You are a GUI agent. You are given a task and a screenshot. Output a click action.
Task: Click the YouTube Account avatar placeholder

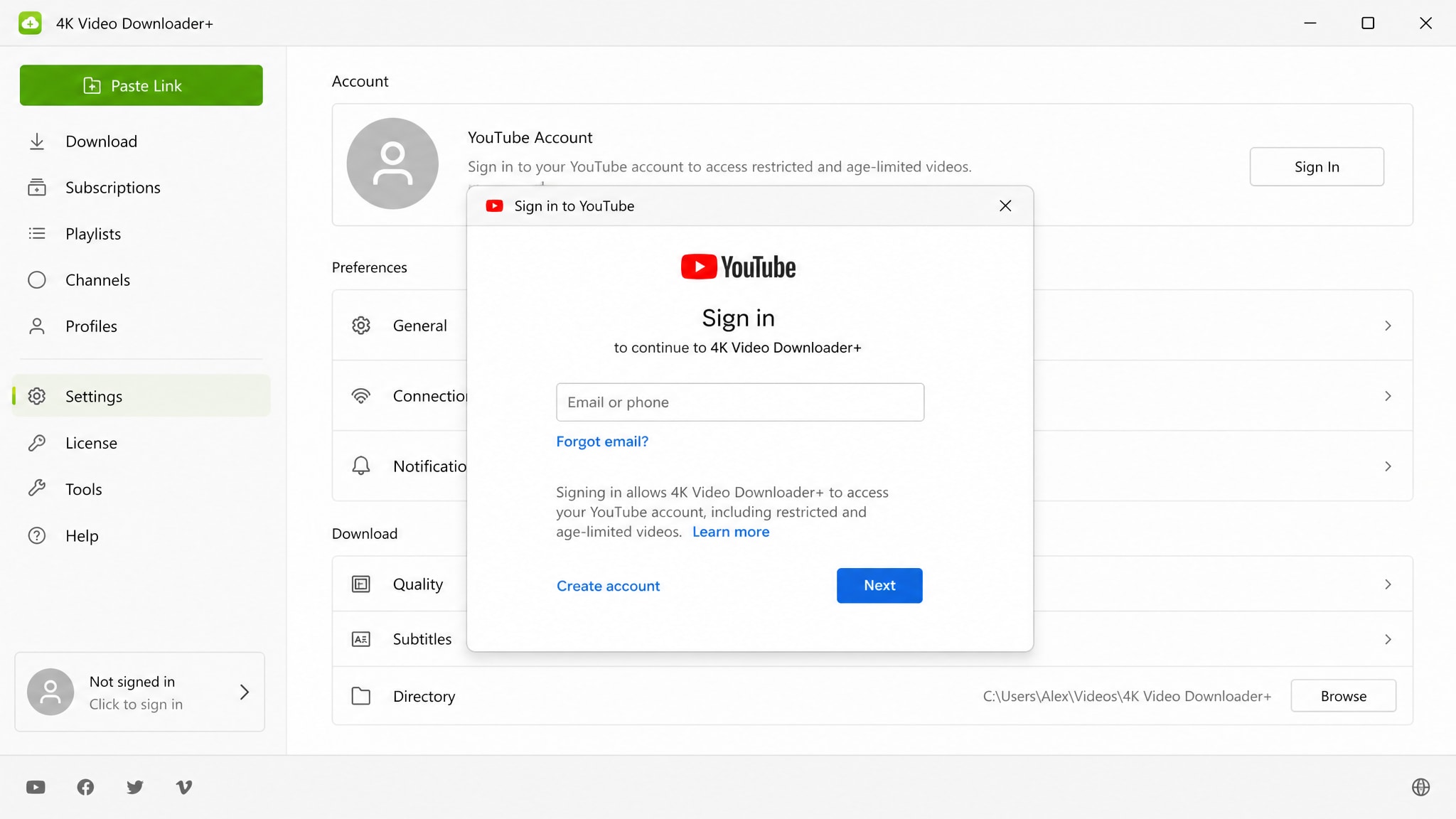pyautogui.click(x=392, y=164)
